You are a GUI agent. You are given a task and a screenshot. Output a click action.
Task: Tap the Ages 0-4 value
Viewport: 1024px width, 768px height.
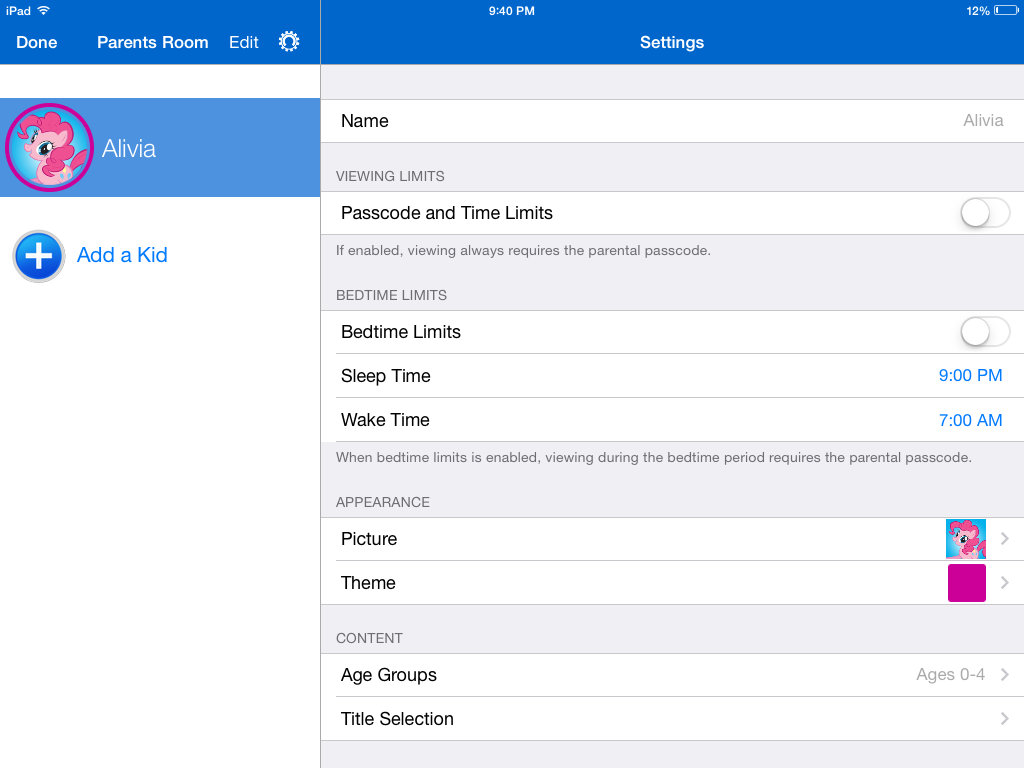point(950,675)
